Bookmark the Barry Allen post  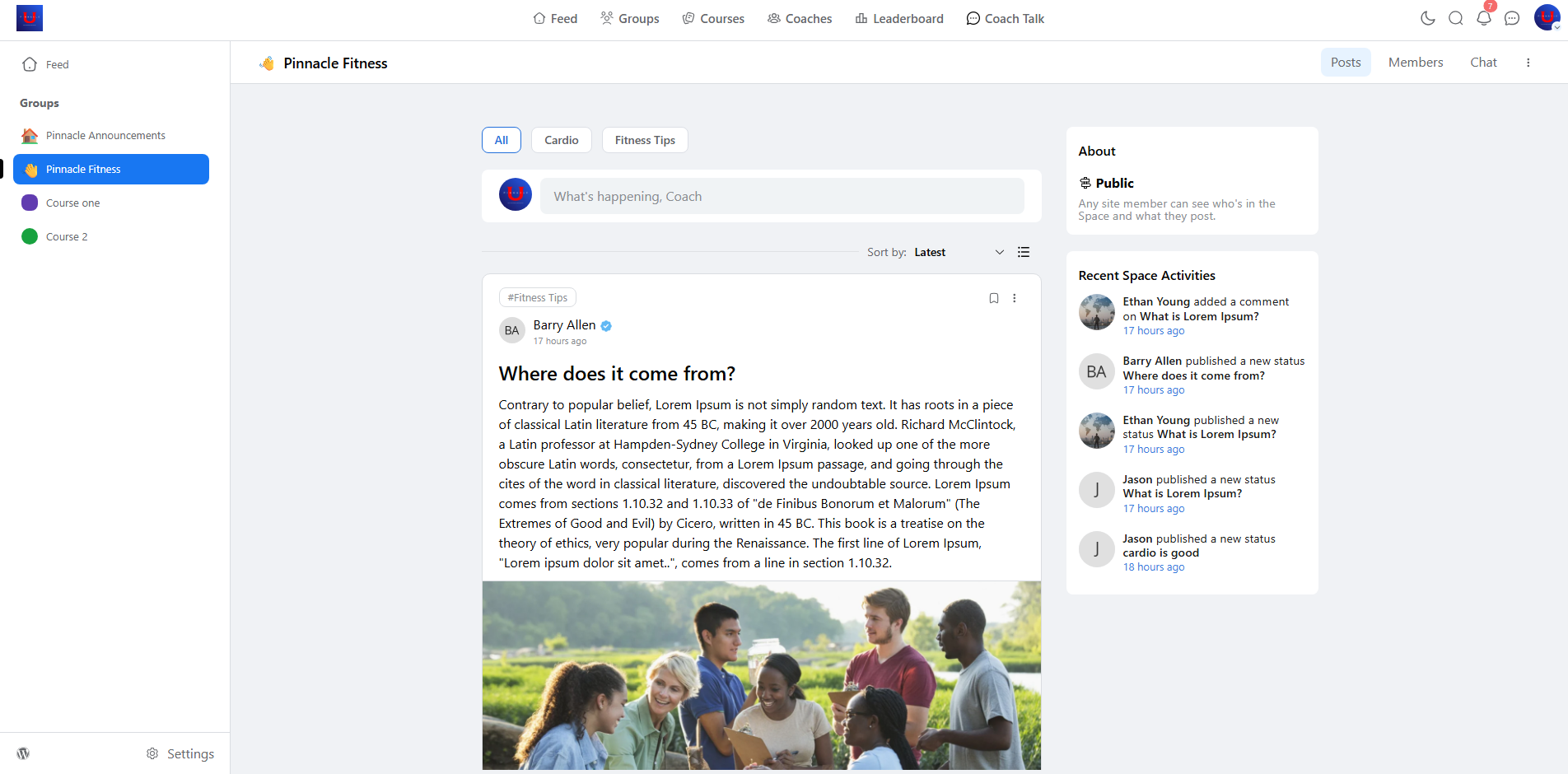(994, 298)
